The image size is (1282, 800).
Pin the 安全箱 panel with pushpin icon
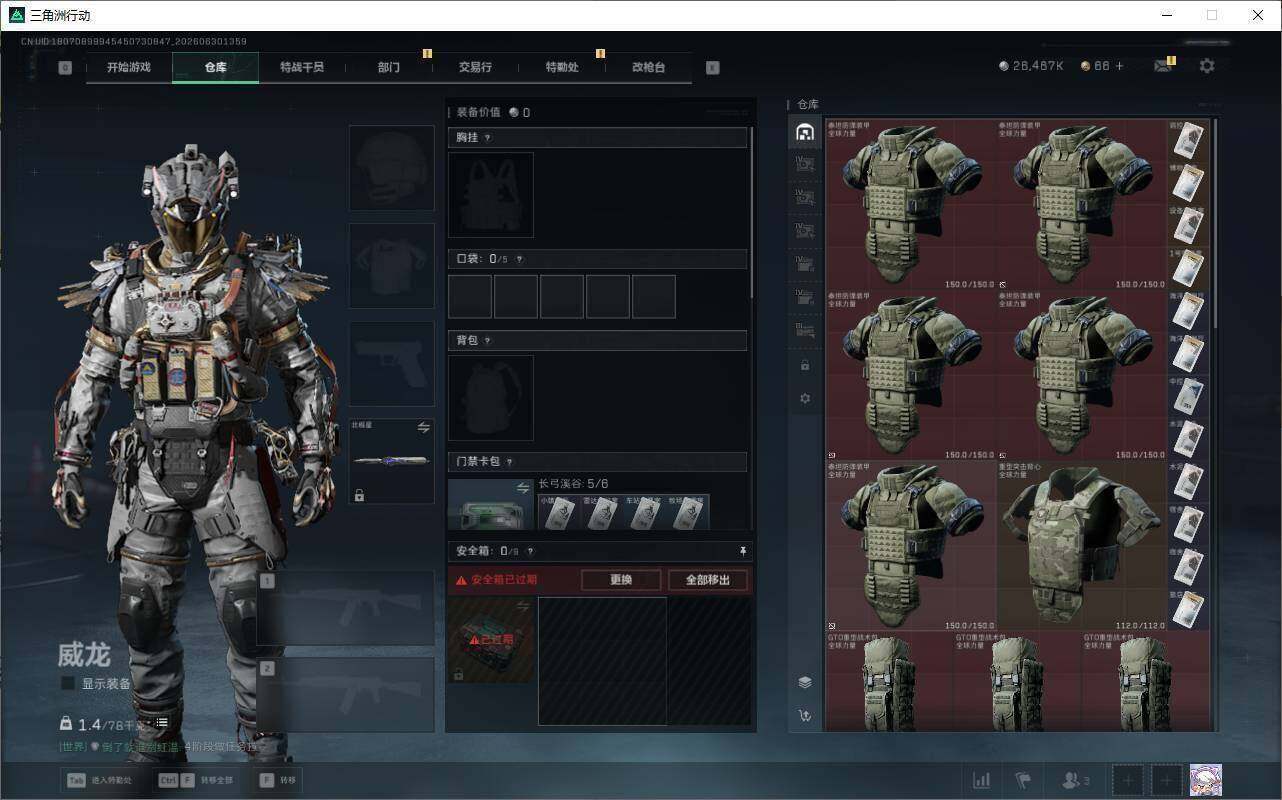743,551
